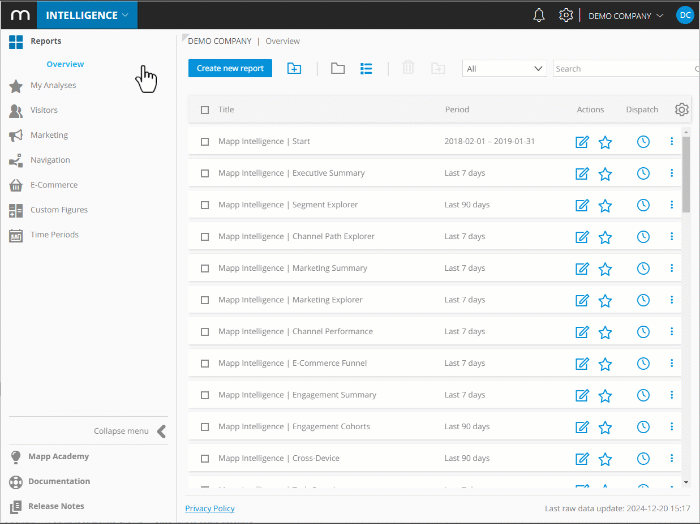The height and width of the screenshot is (524, 700).
Task: Check the Engagement Summary row checkbox
Action: pos(205,395)
